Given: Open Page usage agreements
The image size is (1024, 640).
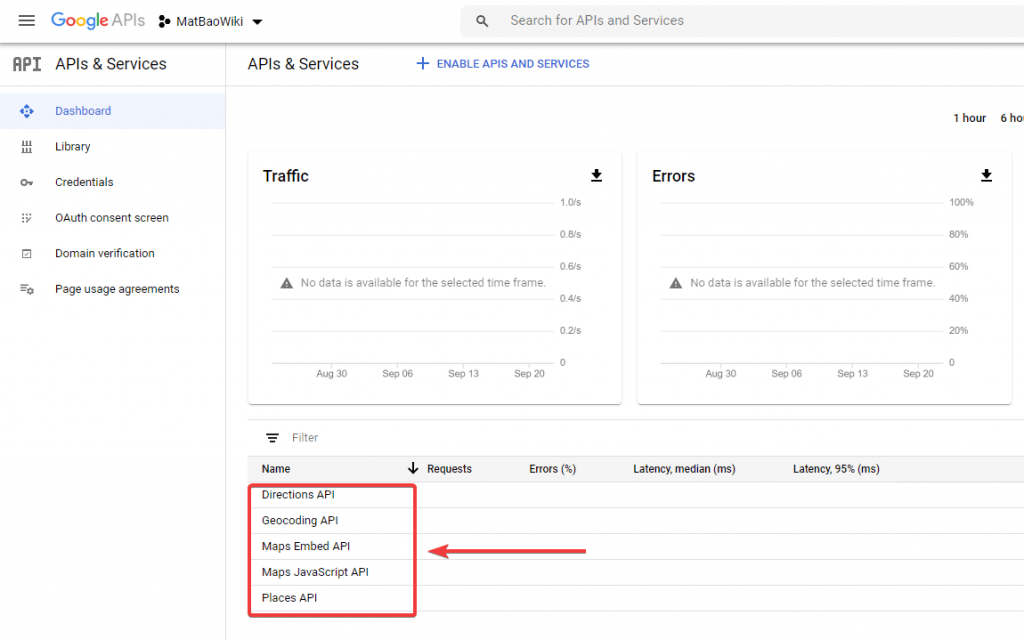Looking at the screenshot, I should point(117,289).
